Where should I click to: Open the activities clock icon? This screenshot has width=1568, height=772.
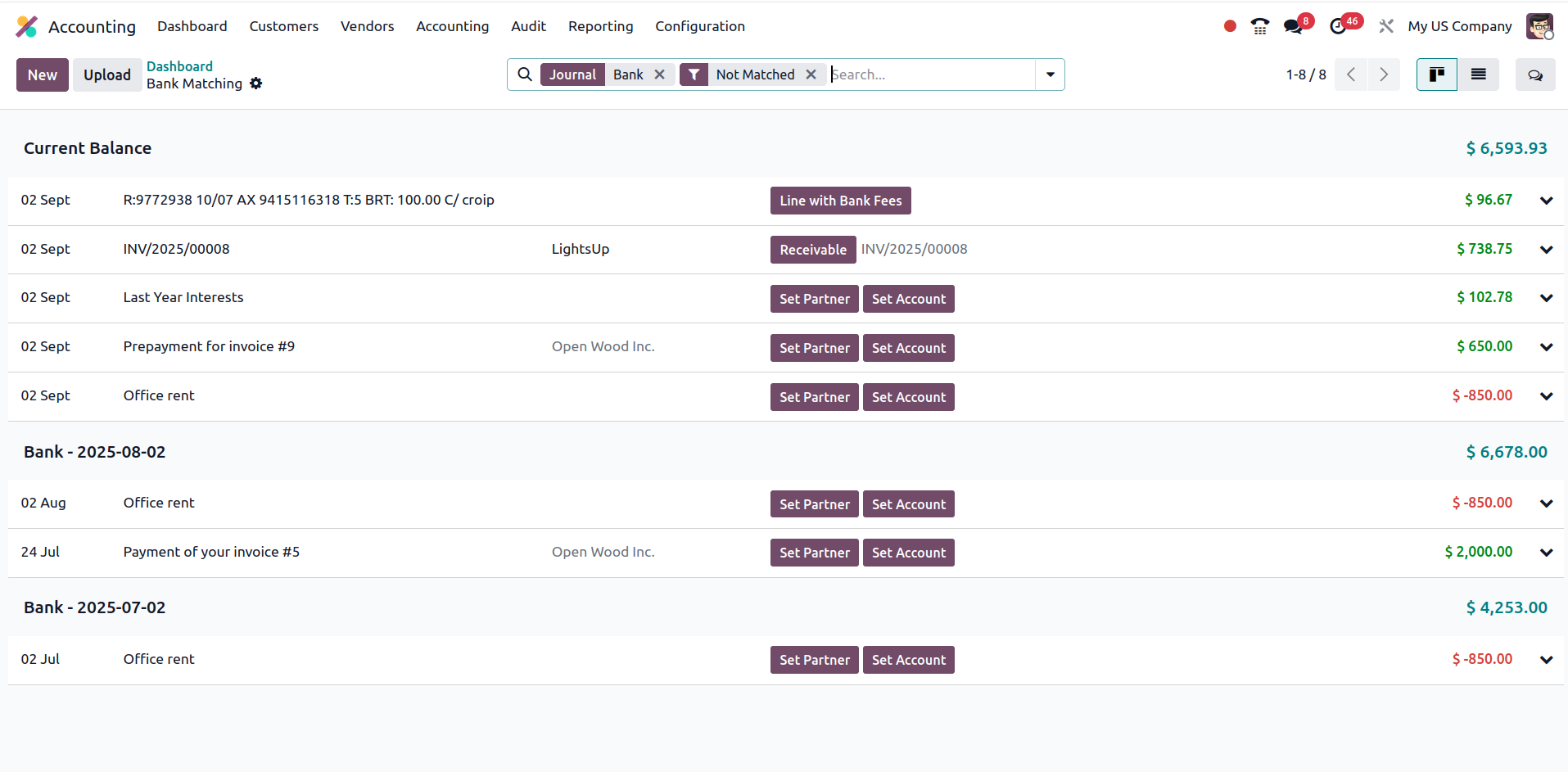(x=1338, y=26)
